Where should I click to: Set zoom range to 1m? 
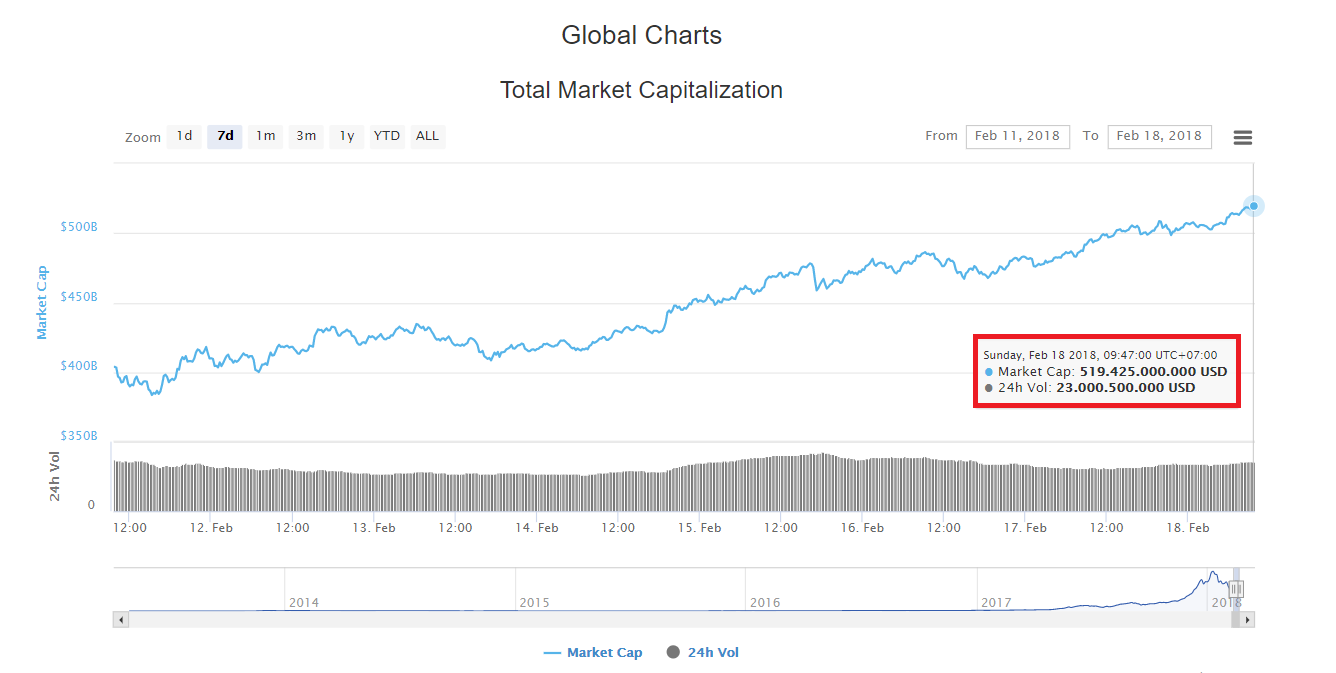pos(265,136)
